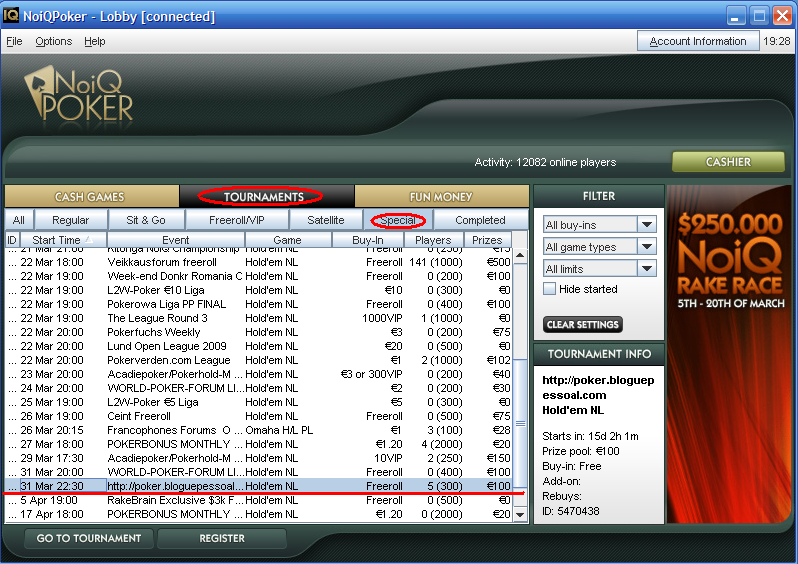Sort by Game column header
The width and height of the screenshot is (798, 564).
(288, 240)
